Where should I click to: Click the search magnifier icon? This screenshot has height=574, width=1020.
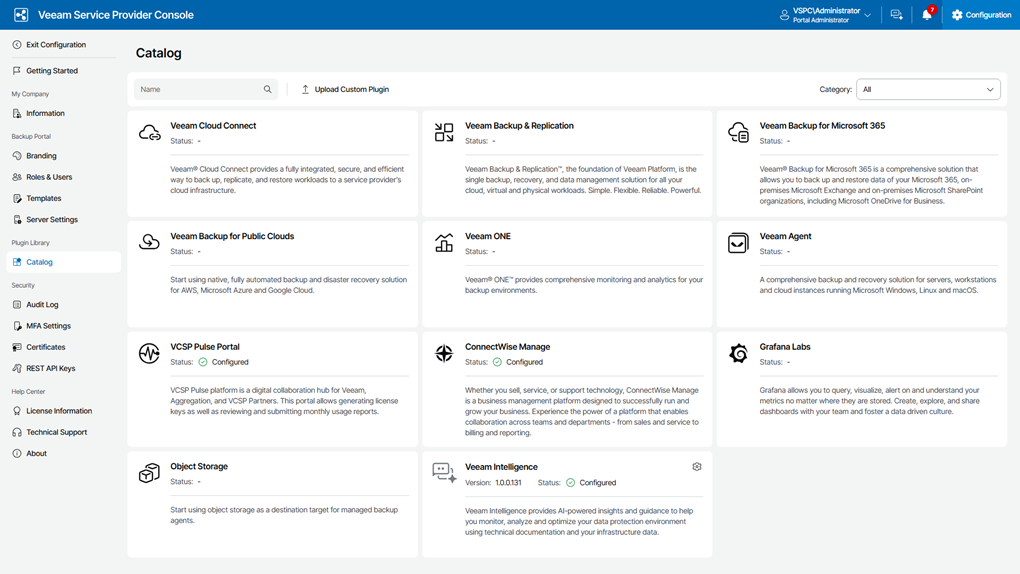(x=267, y=89)
